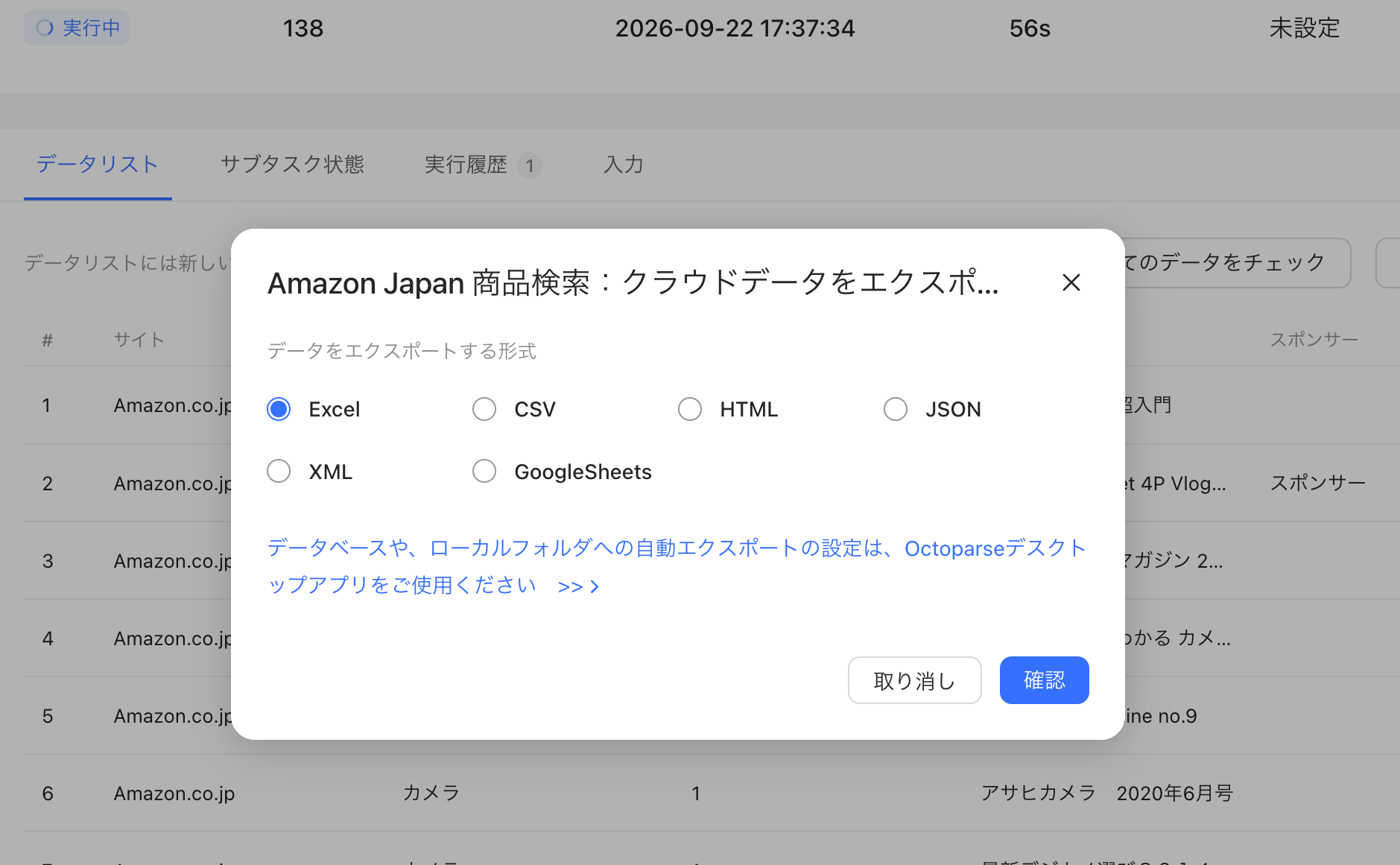
Task: Click the スポンサー cell in row 2
Action: click(x=1317, y=483)
